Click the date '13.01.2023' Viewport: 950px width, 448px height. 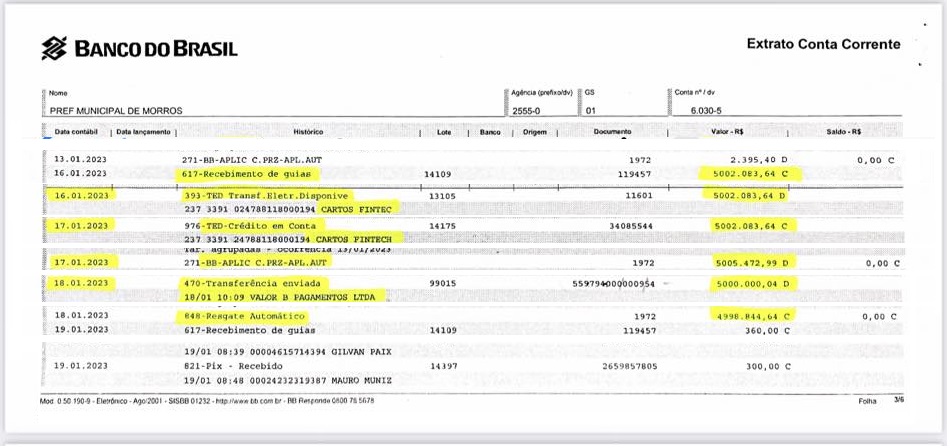[x=81, y=160]
